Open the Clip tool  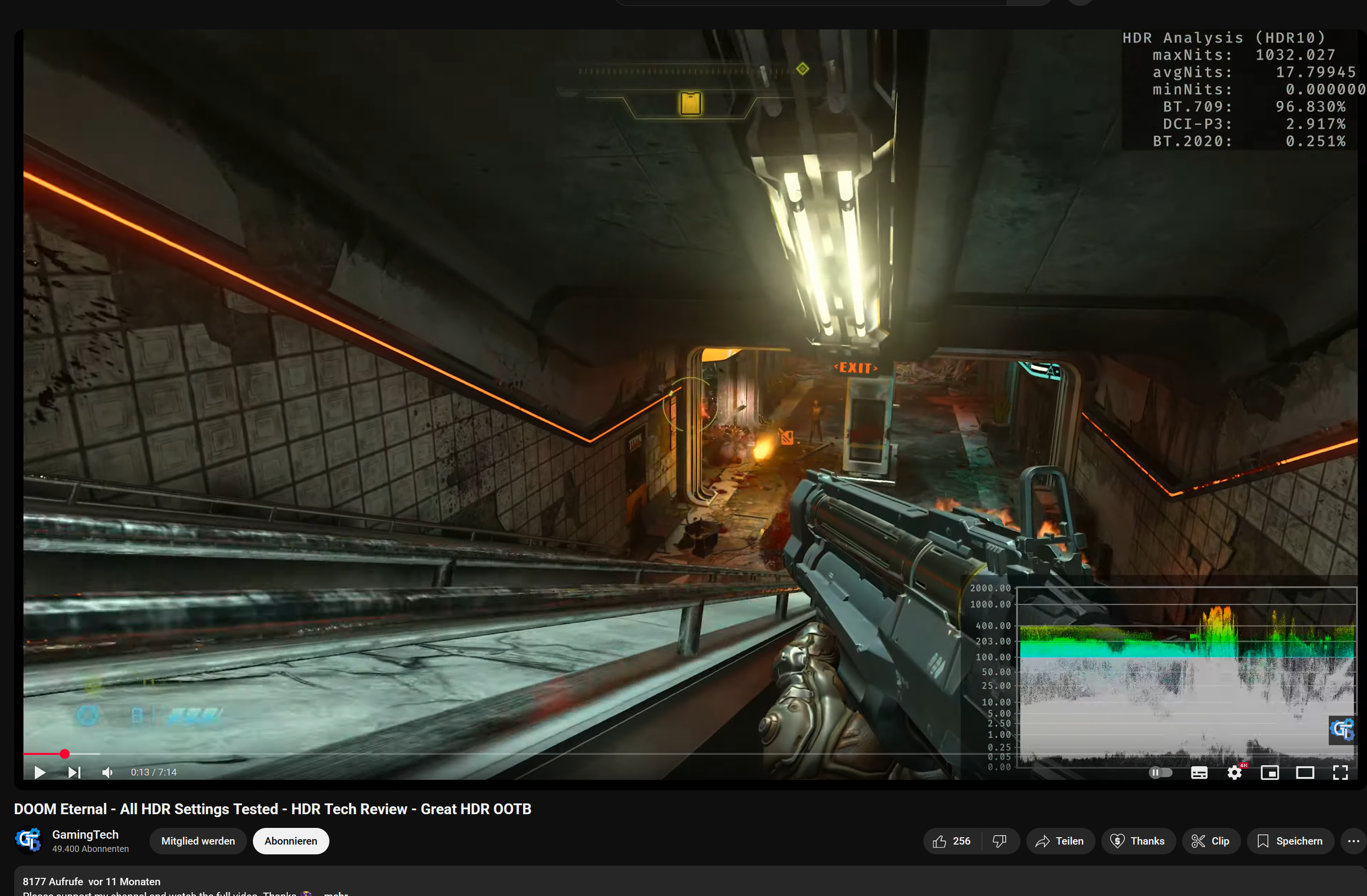(x=1211, y=841)
